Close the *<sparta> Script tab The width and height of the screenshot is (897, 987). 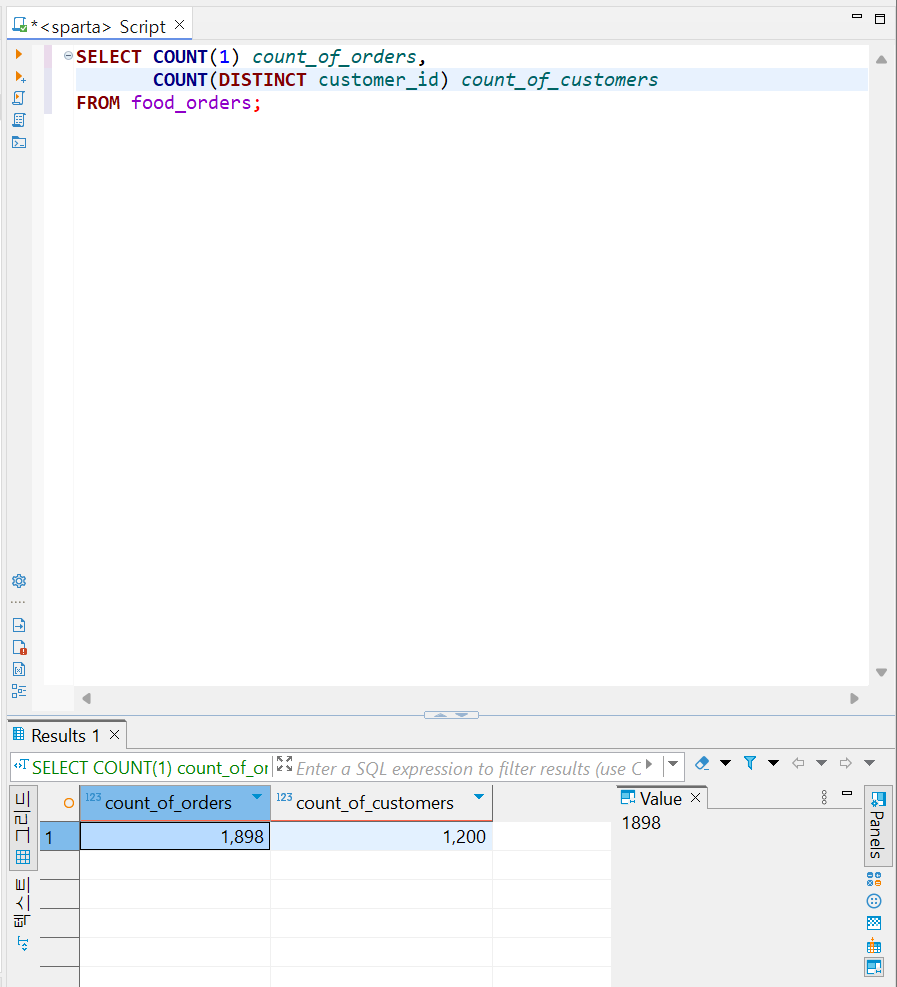tap(179, 25)
